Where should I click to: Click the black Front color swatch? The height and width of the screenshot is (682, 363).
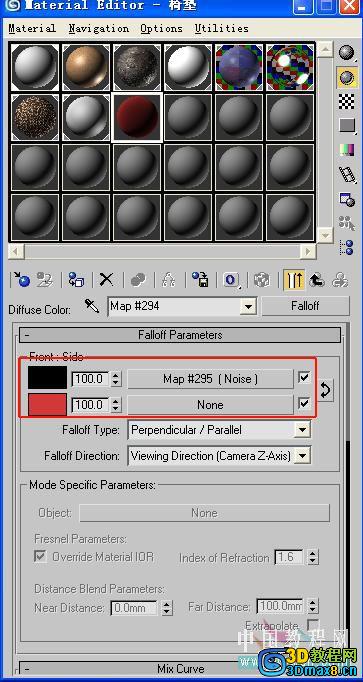(47, 378)
